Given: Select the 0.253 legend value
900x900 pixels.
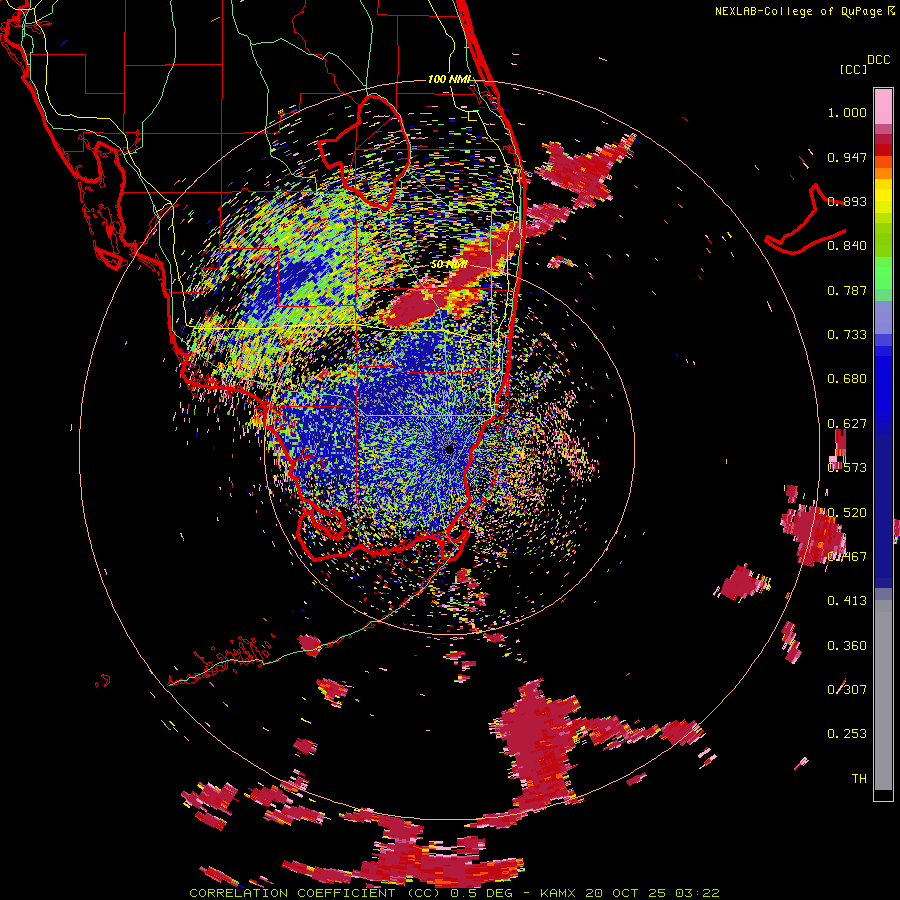Looking at the screenshot, I should pyautogui.click(x=847, y=734).
